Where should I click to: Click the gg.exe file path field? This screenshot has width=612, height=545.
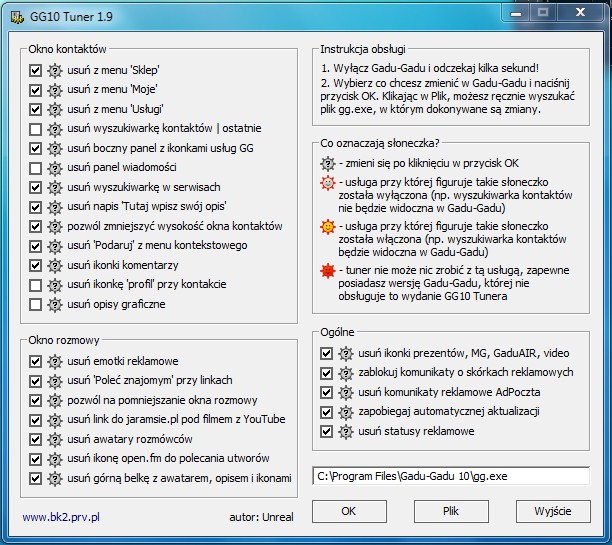[x=451, y=476]
